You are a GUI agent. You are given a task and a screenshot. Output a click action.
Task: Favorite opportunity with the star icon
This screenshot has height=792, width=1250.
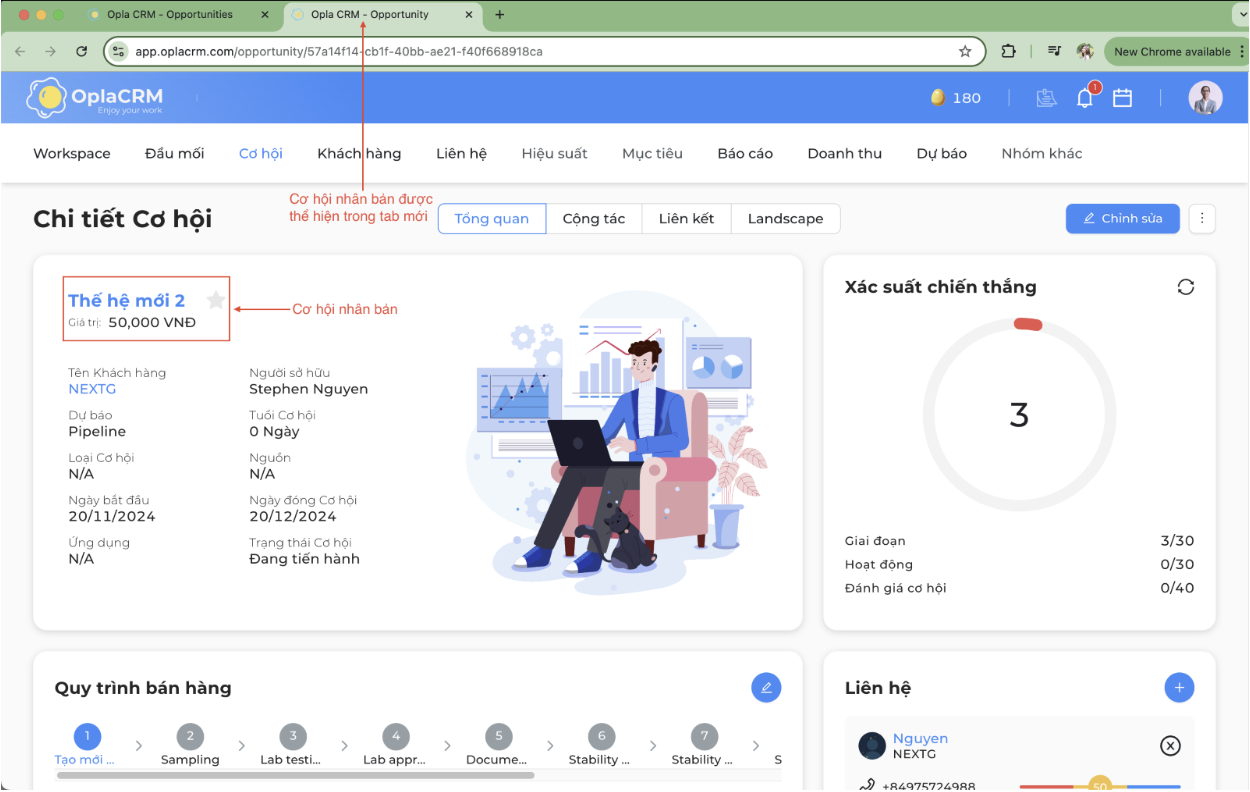(x=216, y=300)
